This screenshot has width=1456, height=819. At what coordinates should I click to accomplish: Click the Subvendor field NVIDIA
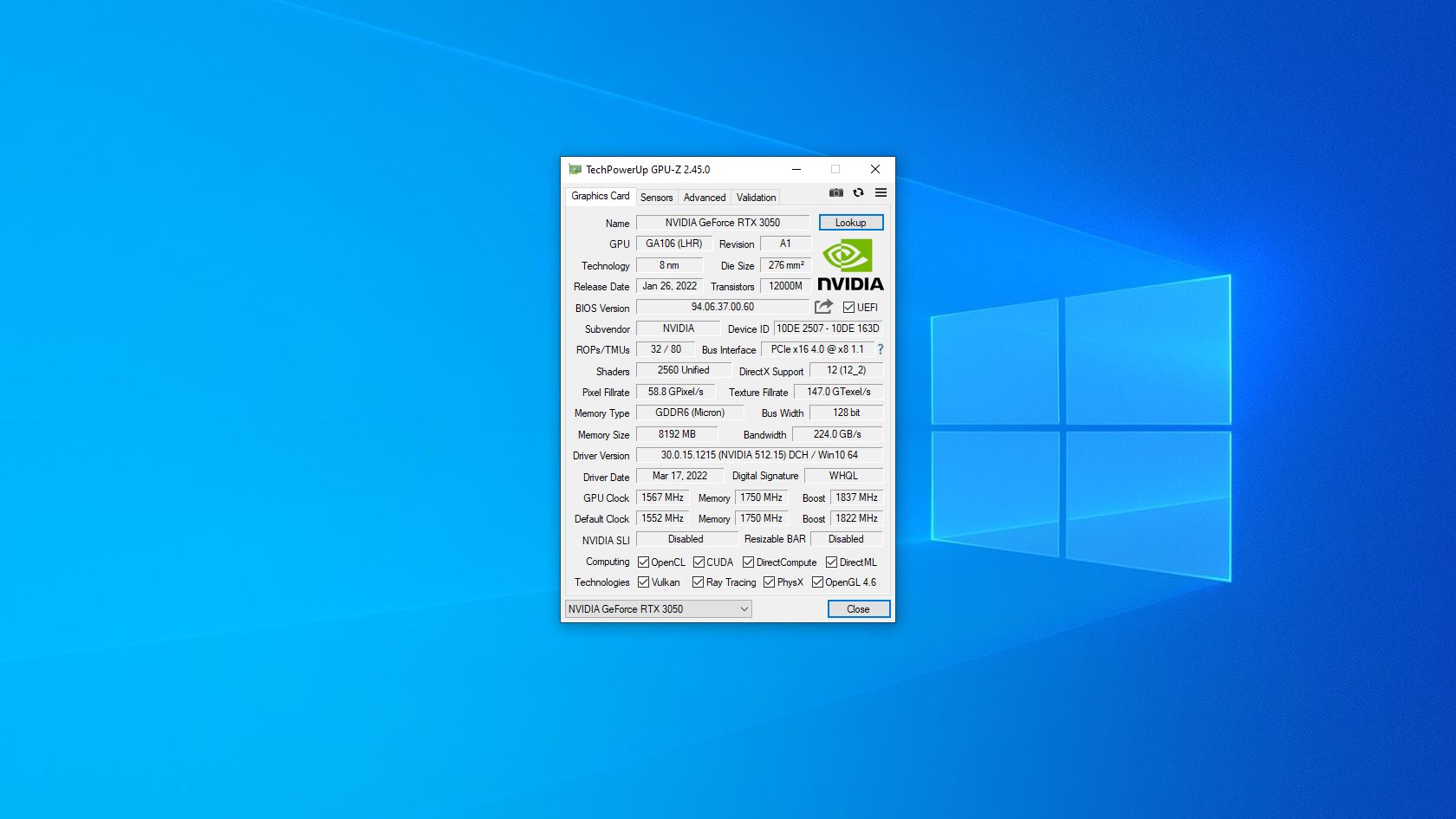point(679,328)
